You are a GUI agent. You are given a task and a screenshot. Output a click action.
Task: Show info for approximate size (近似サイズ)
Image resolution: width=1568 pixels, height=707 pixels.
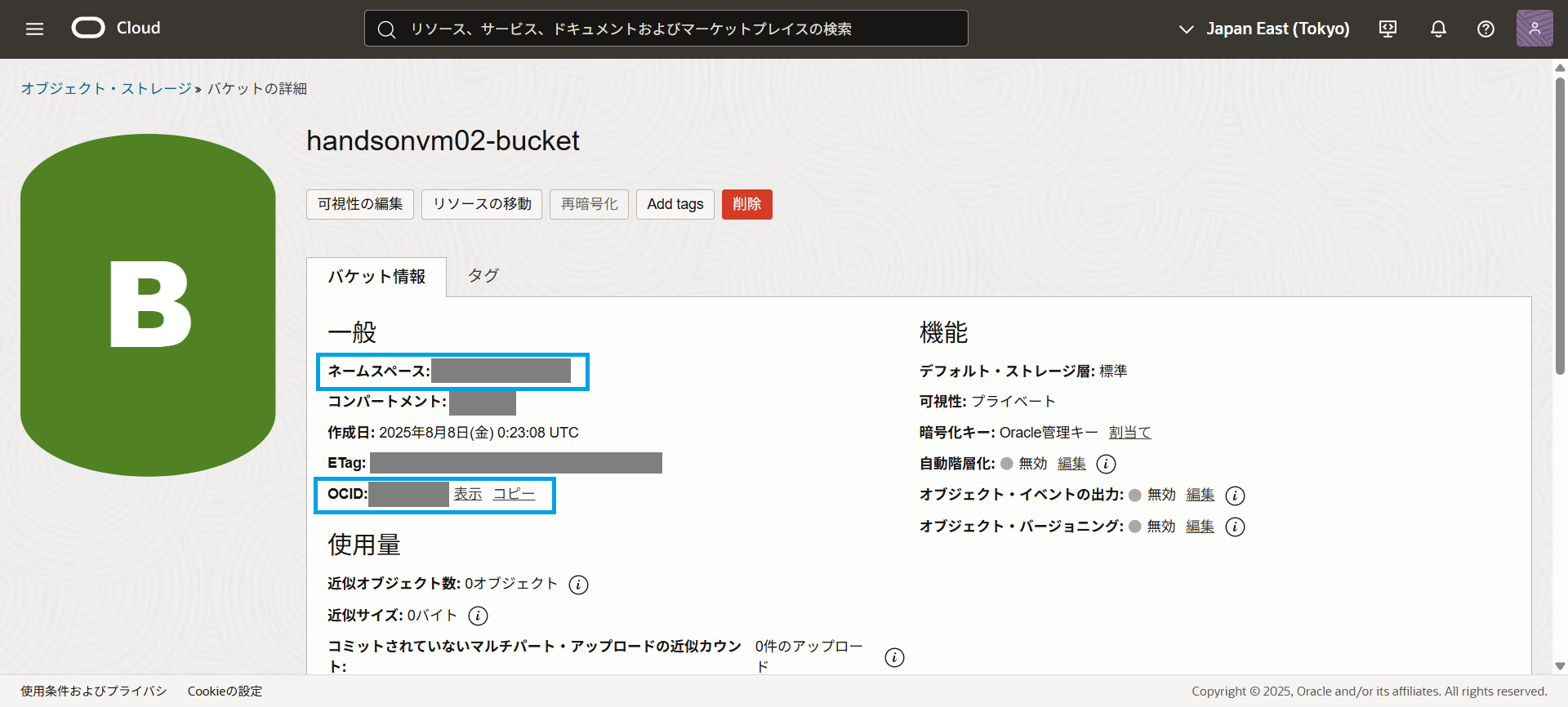pyautogui.click(x=479, y=616)
